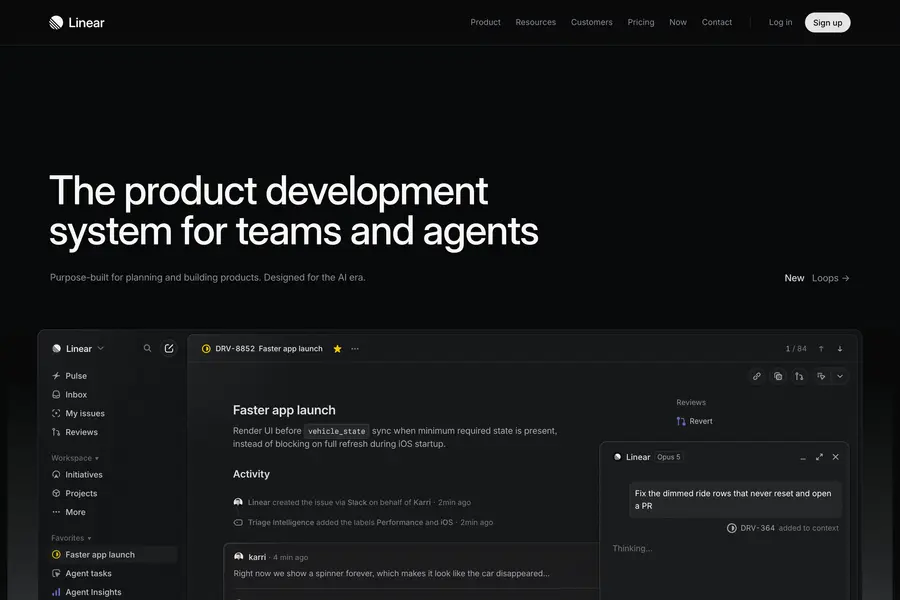Open the Now page
This screenshot has height=600, width=900.
(678, 22)
